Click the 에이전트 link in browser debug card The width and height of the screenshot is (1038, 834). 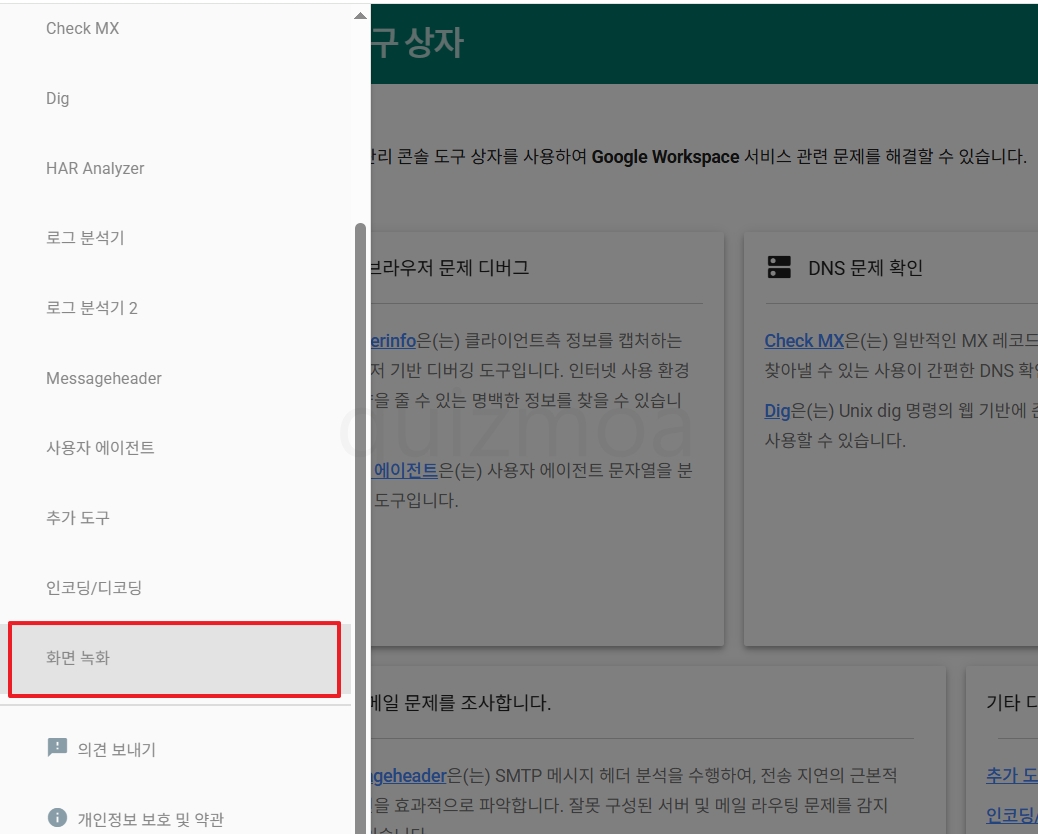point(404,471)
